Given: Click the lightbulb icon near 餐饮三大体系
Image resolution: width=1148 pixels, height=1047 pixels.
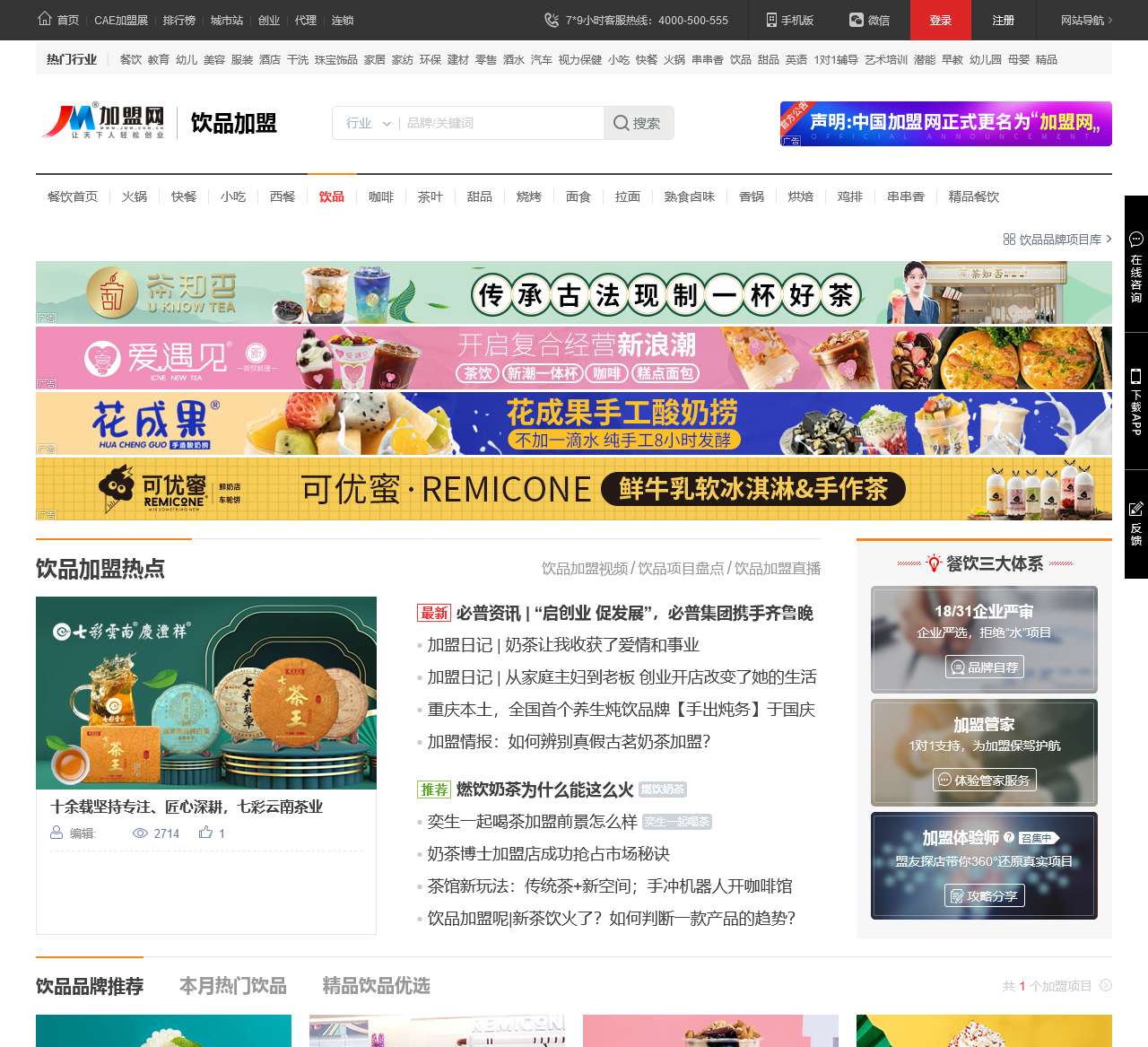Looking at the screenshot, I should tap(934, 563).
